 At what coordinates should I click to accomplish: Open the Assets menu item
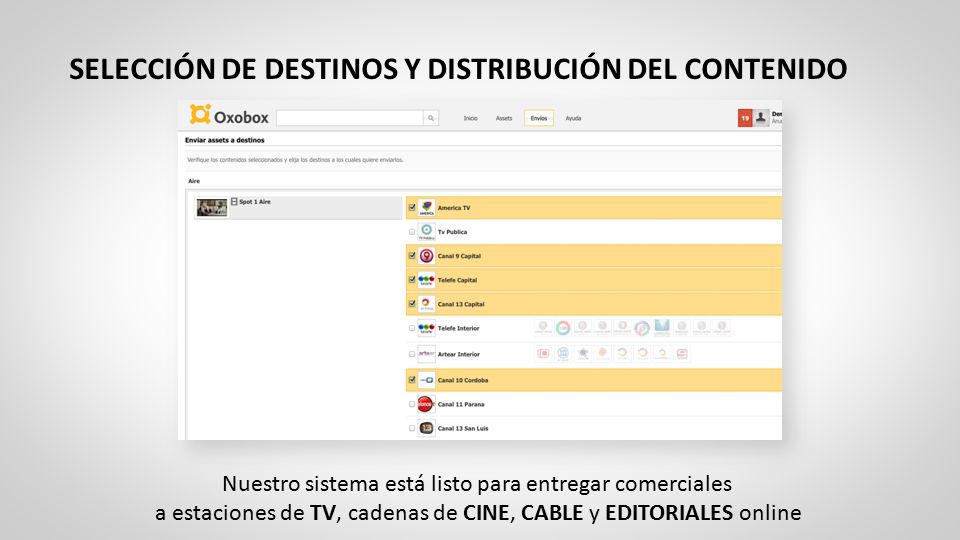504,118
